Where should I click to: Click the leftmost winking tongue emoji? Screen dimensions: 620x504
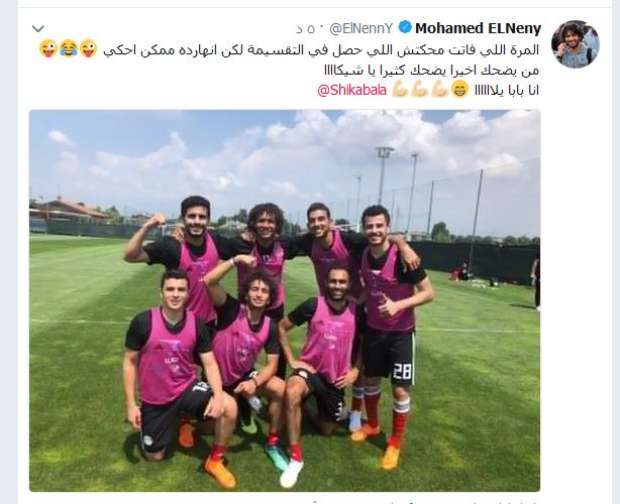coord(48,49)
